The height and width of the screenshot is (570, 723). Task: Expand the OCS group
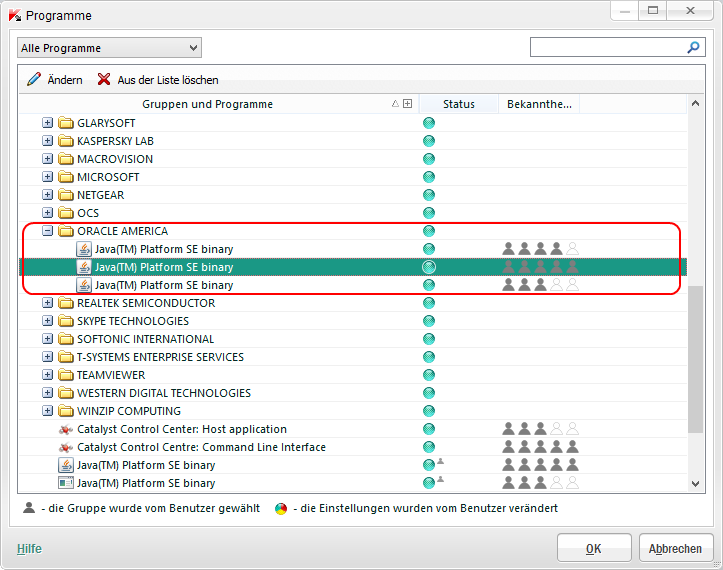(x=47, y=213)
